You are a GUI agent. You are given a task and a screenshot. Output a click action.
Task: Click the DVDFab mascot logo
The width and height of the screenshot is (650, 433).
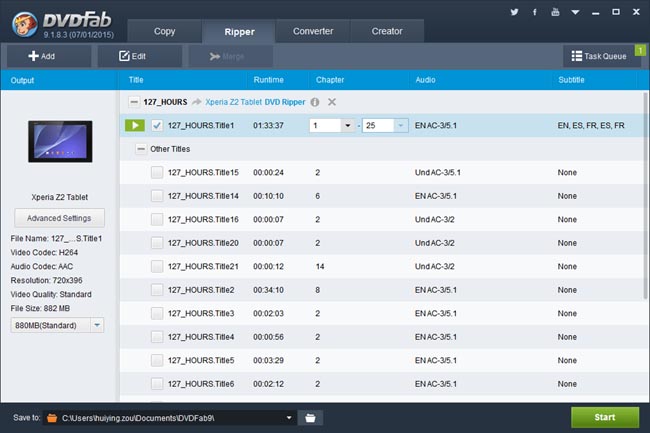tap(24, 24)
